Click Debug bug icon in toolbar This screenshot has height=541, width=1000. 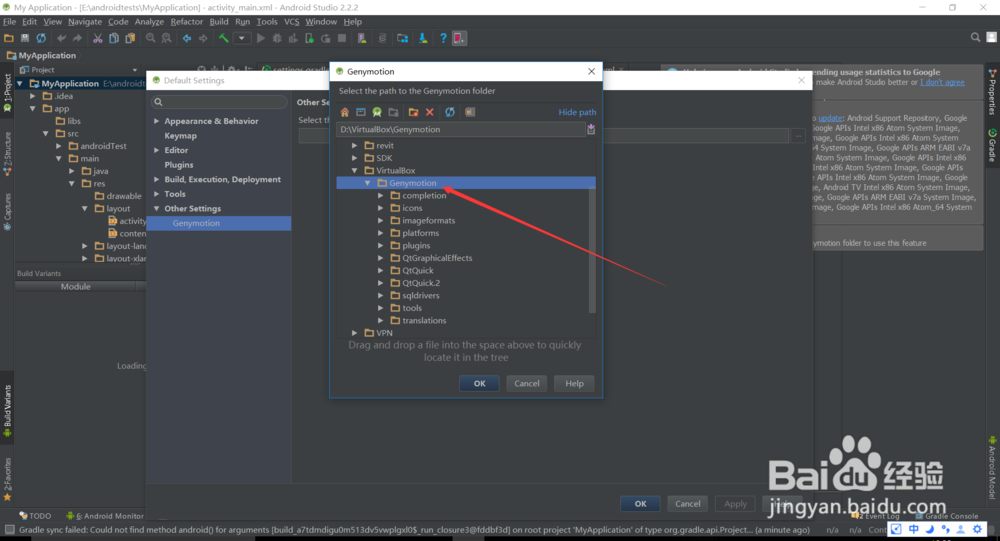(x=277, y=38)
